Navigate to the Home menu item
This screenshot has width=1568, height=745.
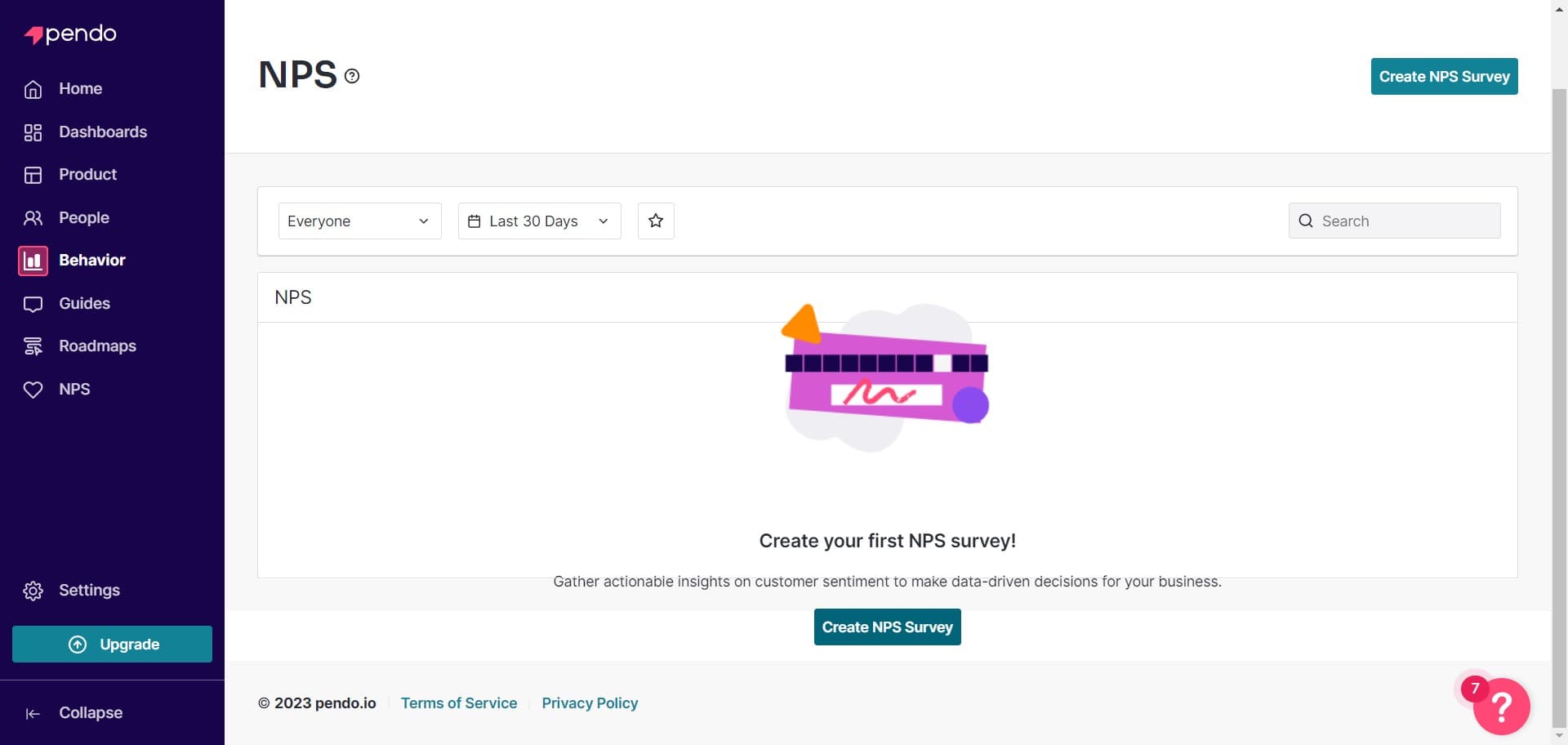click(80, 88)
